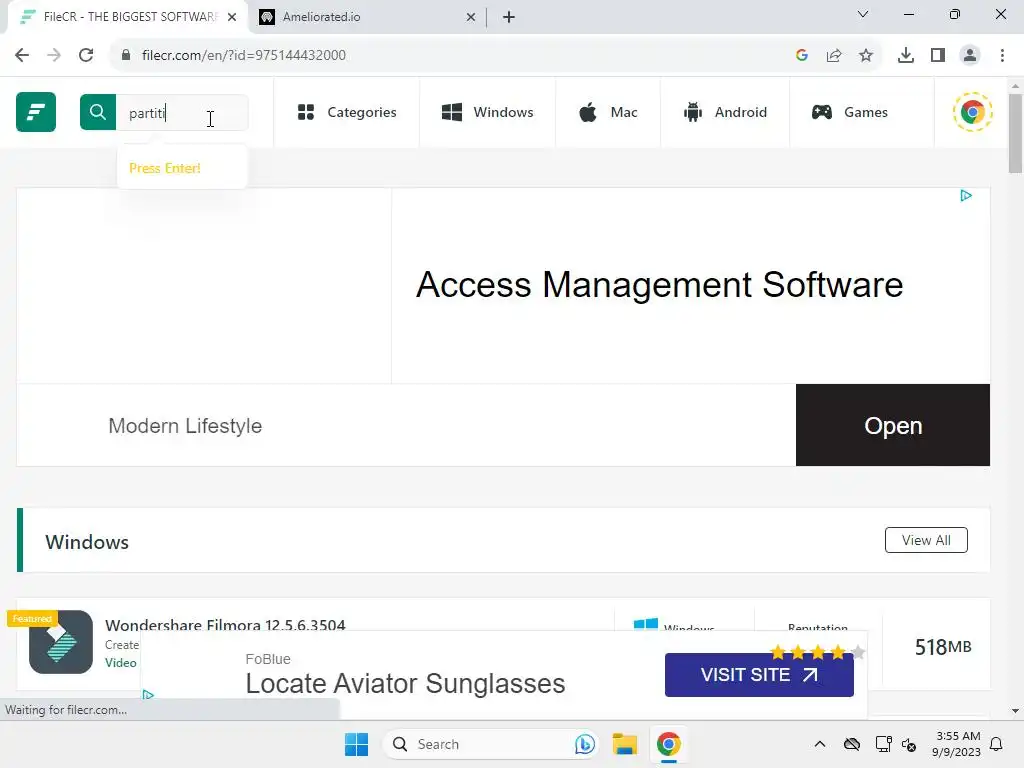Image resolution: width=1024 pixels, height=768 pixels.
Task: Click scrollbar down arrow
Action: click(x=1015, y=711)
